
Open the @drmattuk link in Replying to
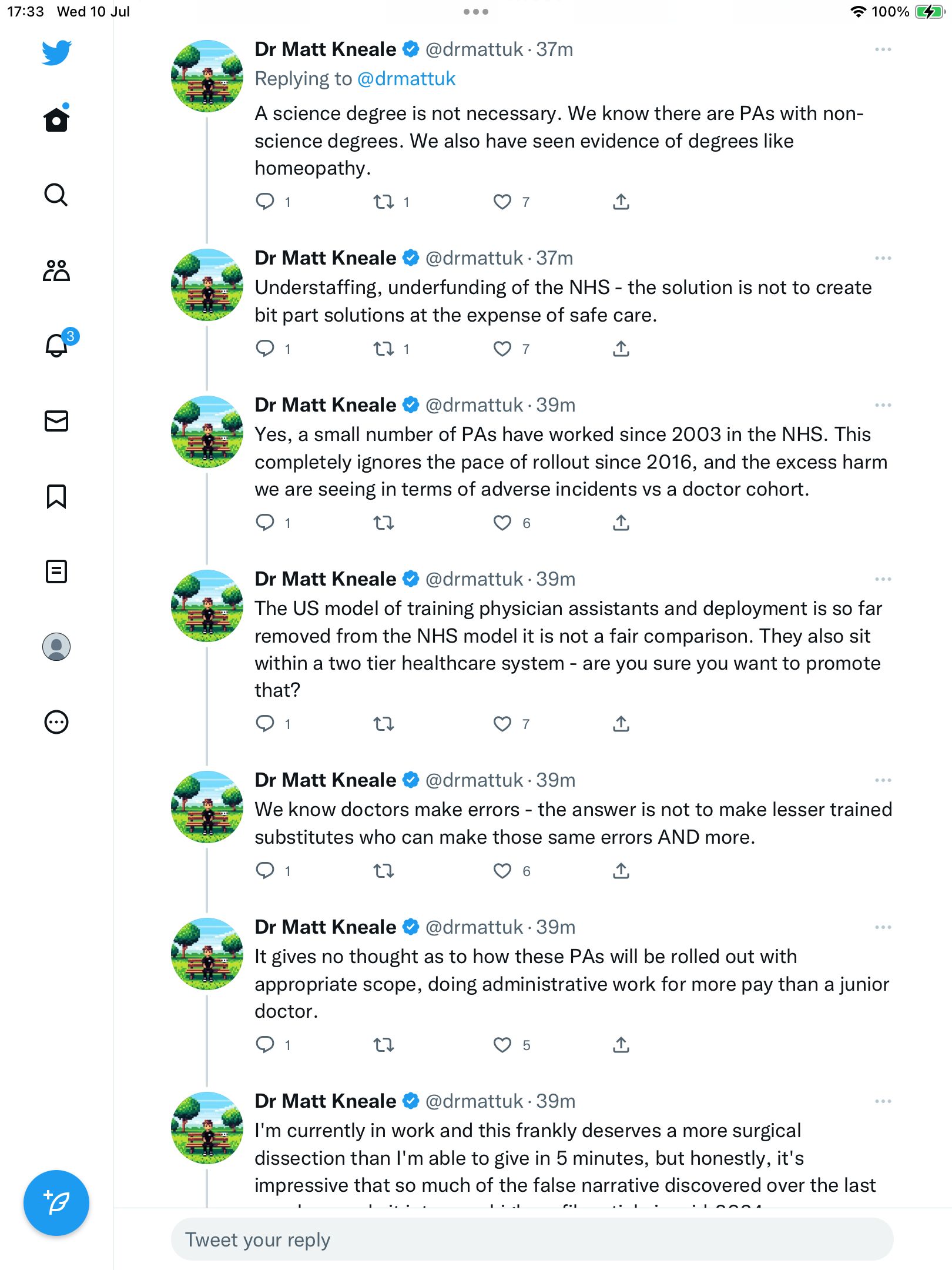pos(406,79)
